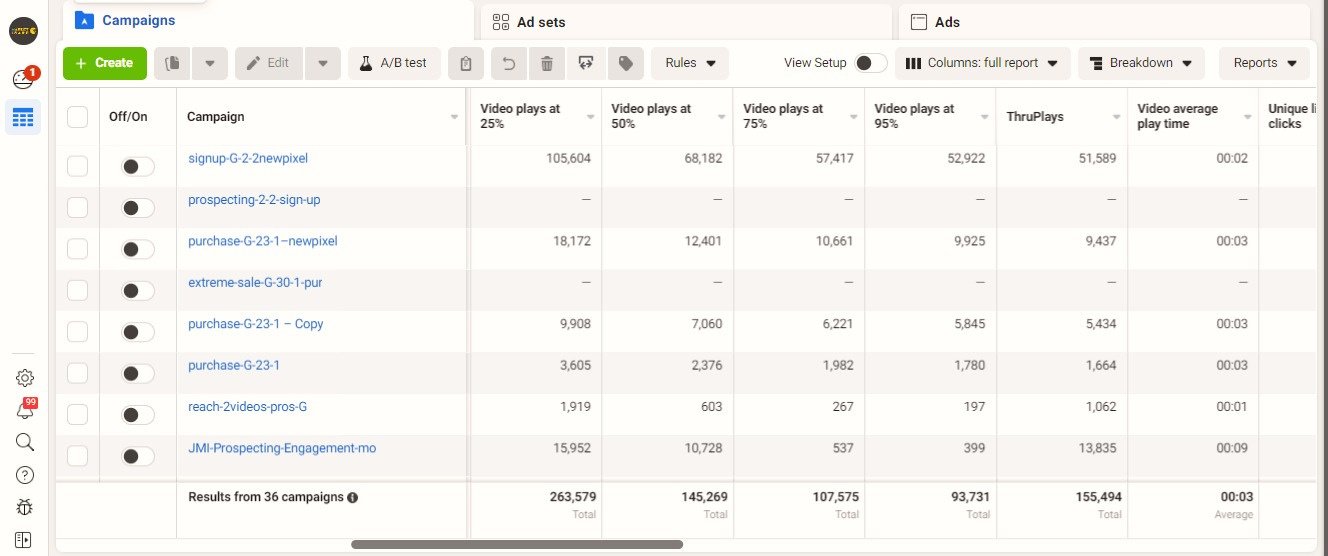Toggle on the purchase-G-23-1–newpixel campaign
This screenshot has height=556, width=1328.
(138, 250)
